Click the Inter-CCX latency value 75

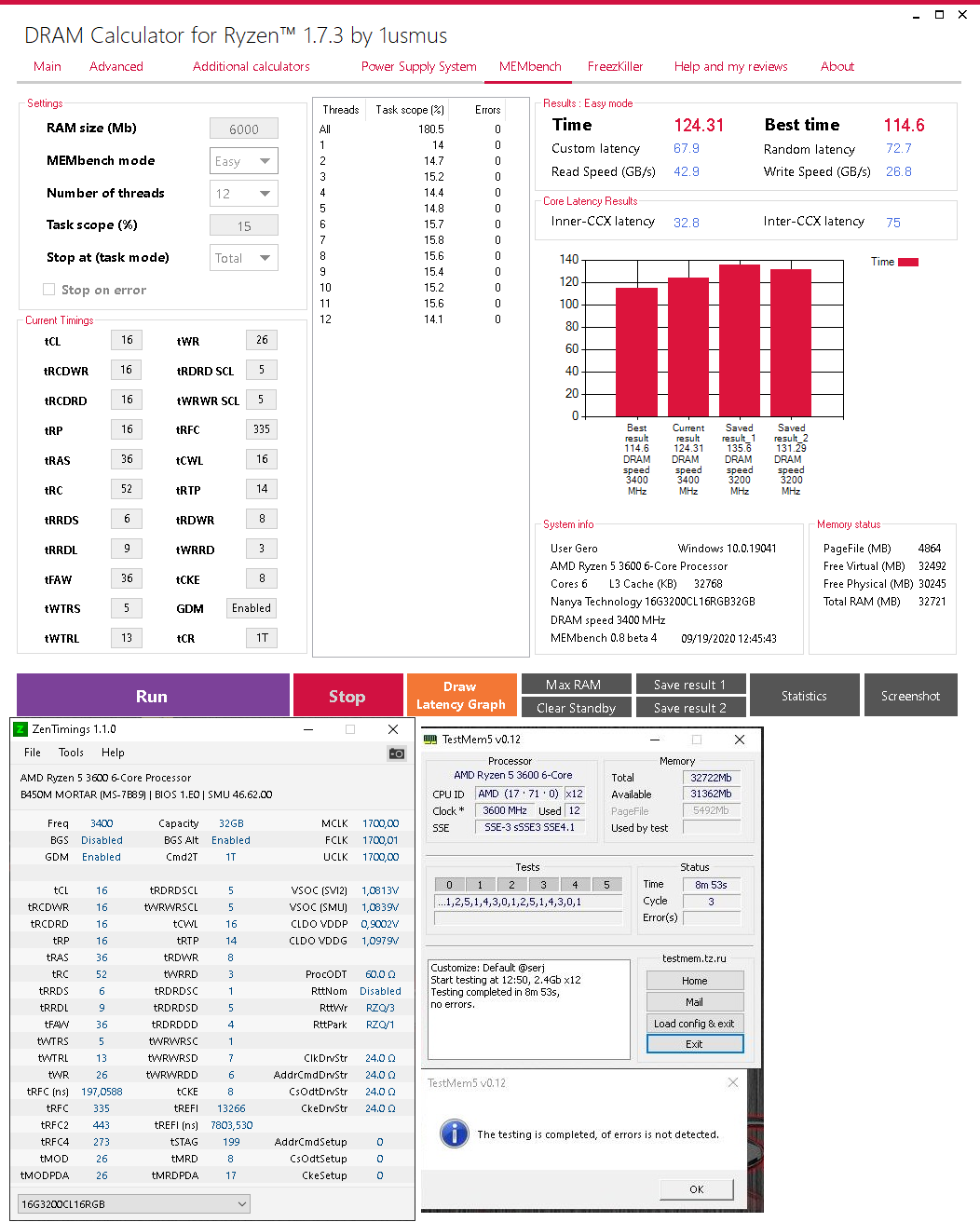(893, 223)
